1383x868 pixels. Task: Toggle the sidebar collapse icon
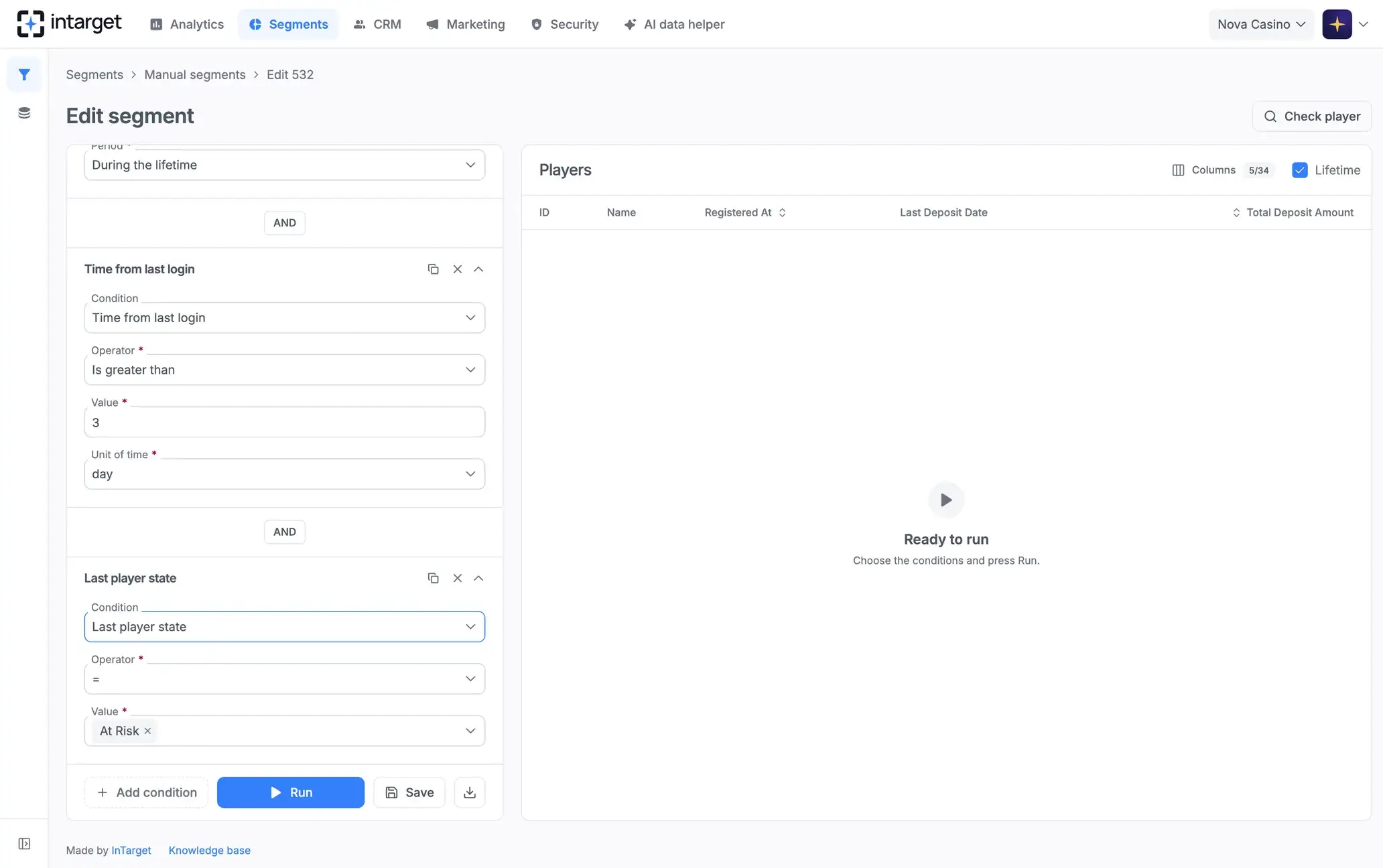(24, 843)
